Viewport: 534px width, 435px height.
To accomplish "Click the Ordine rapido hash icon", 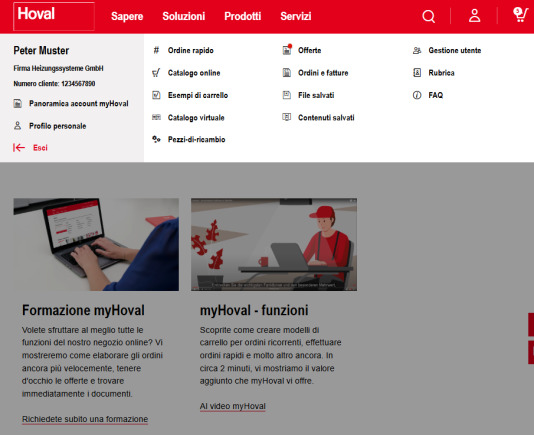I will [x=156, y=50].
